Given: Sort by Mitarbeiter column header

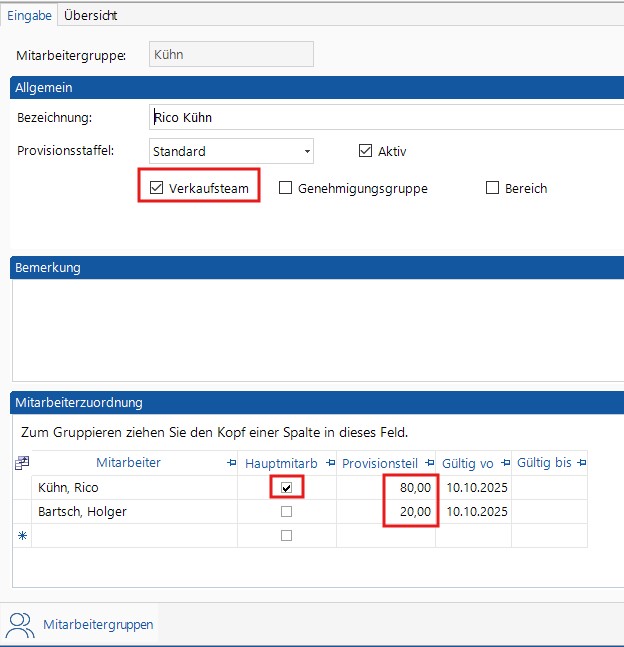Looking at the screenshot, I should pyautogui.click(x=128, y=463).
